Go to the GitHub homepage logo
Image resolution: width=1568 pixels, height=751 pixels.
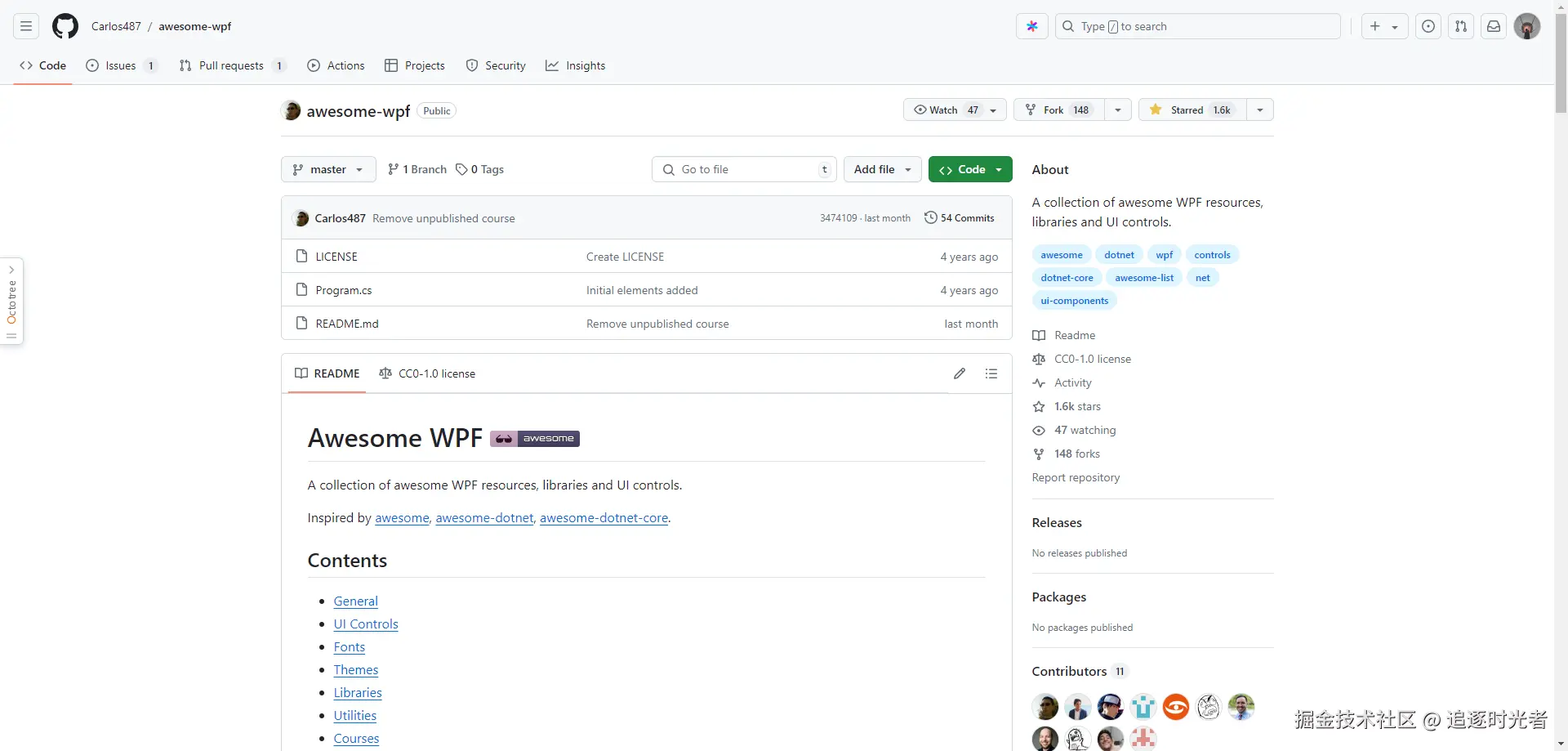click(x=65, y=26)
